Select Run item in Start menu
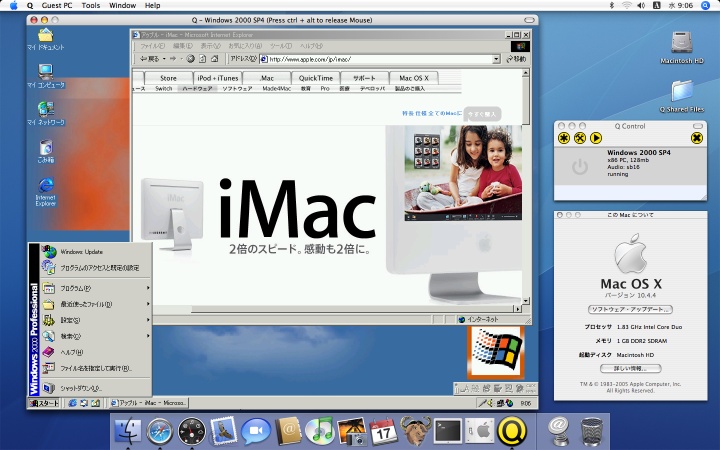The image size is (720, 450). coord(96,368)
